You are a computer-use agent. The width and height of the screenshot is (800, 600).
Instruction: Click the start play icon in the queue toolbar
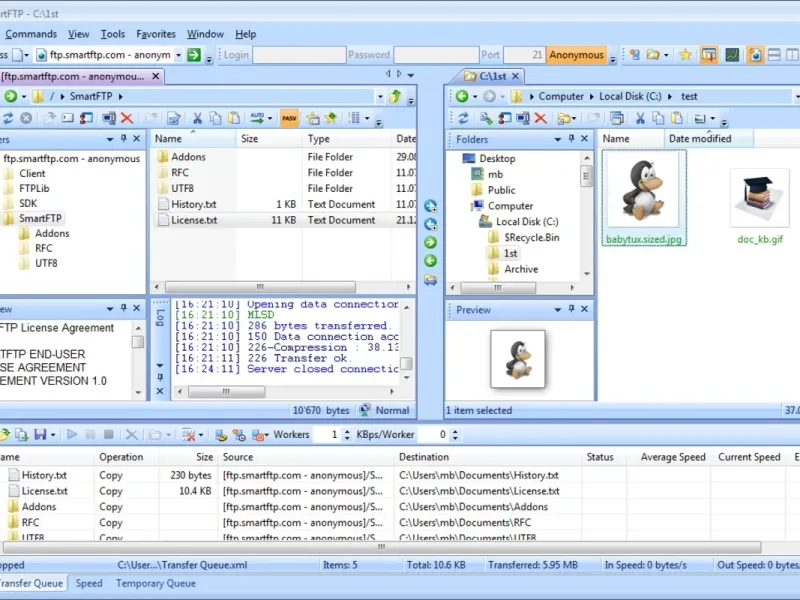point(72,435)
